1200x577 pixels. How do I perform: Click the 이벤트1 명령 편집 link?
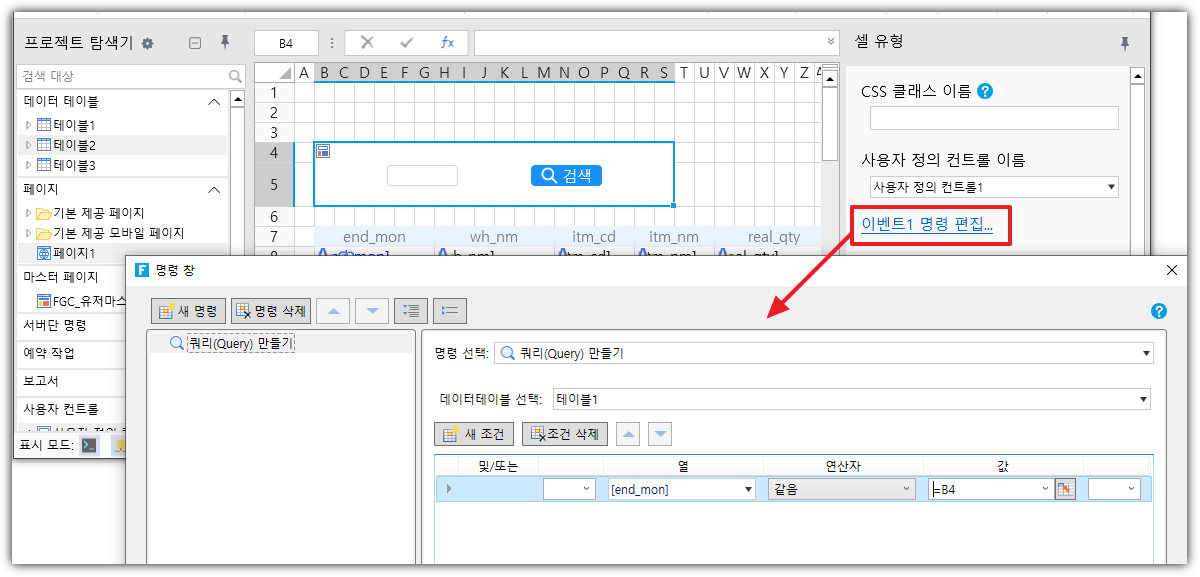(927, 225)
